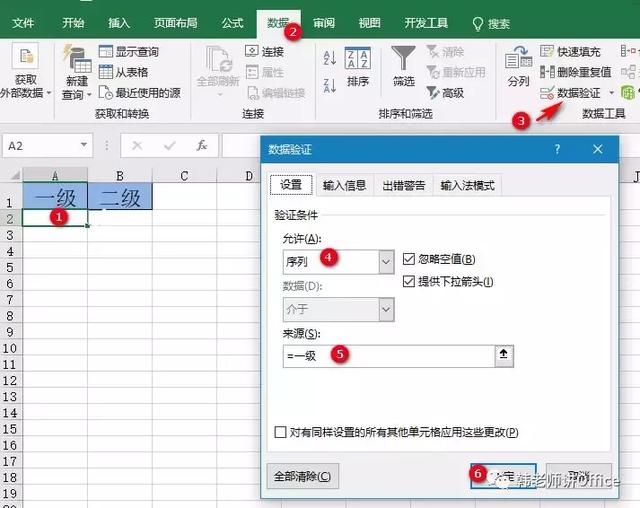The width and height of the screenshot is (640, 508).
Task: Switch to the 插入 ribbon tab
Action: [119, 23]
